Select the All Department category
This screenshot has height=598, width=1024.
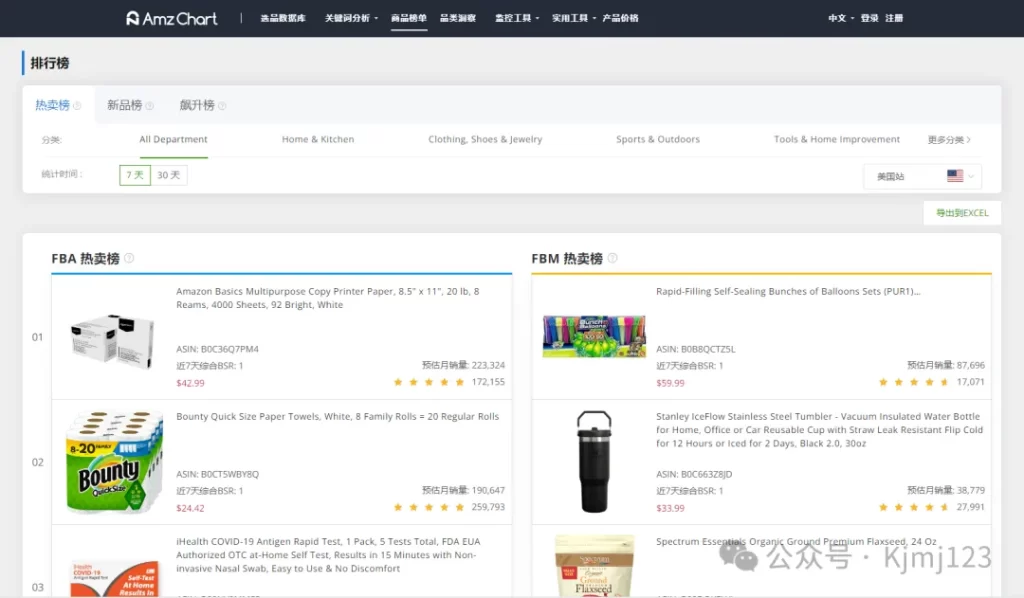click(173, 139)
